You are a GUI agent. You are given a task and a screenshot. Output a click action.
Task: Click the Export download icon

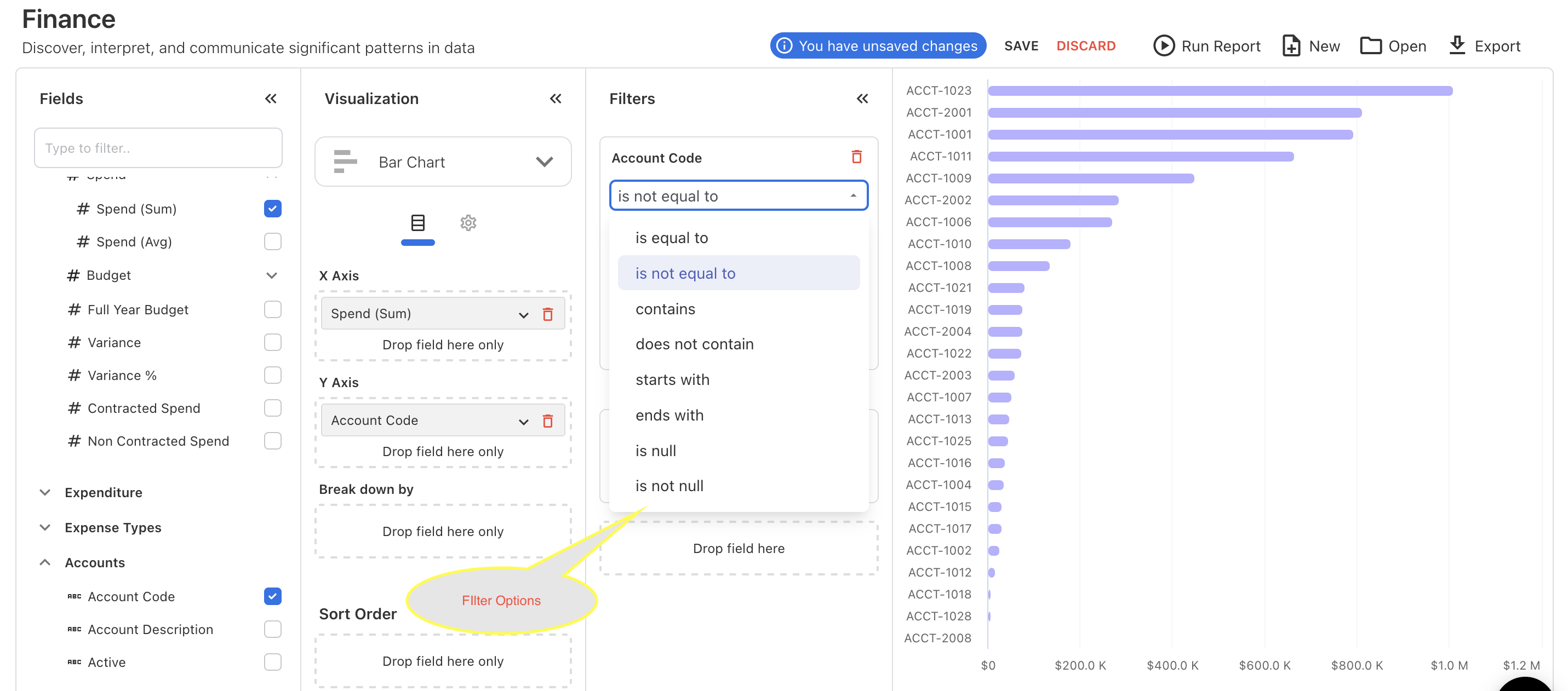click(1457, 45)
